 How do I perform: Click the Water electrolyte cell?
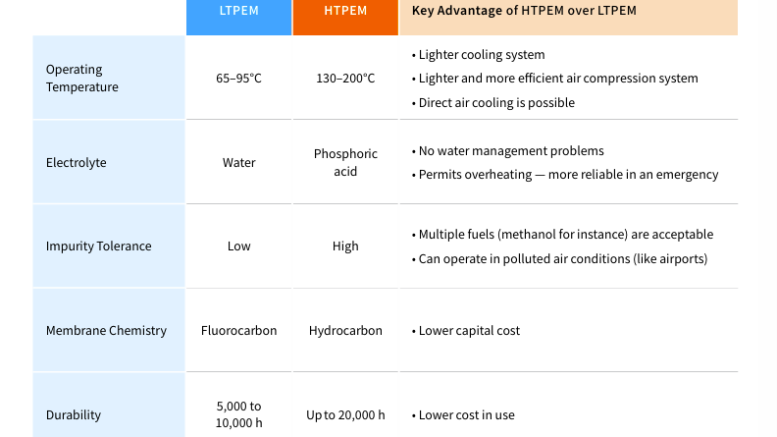239,162
